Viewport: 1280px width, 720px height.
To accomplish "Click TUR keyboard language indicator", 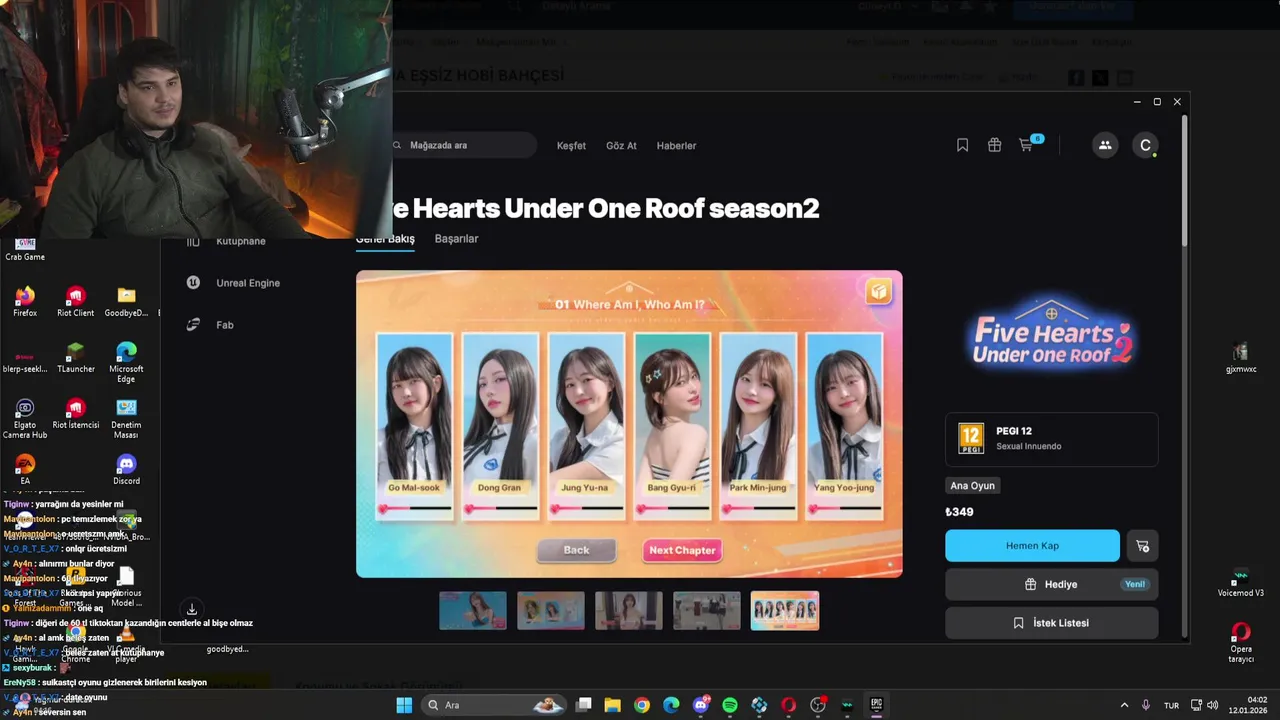I will (1171, 705).
